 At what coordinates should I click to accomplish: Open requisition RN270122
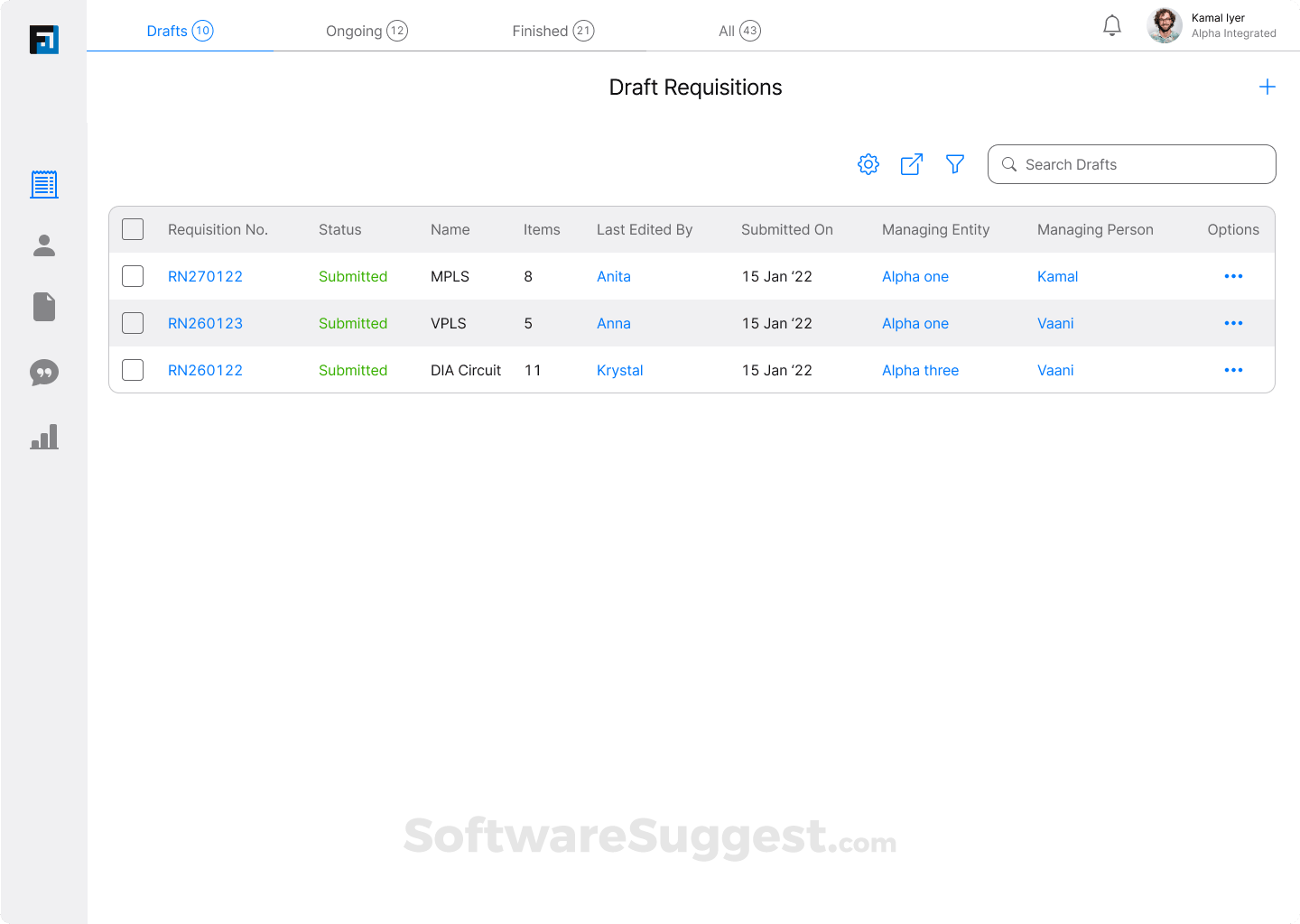tap(205, 276)
